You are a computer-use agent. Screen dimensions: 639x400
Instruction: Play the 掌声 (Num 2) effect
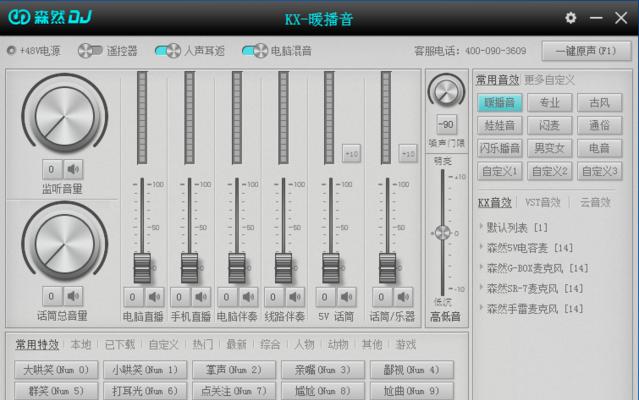click(234, 370)
